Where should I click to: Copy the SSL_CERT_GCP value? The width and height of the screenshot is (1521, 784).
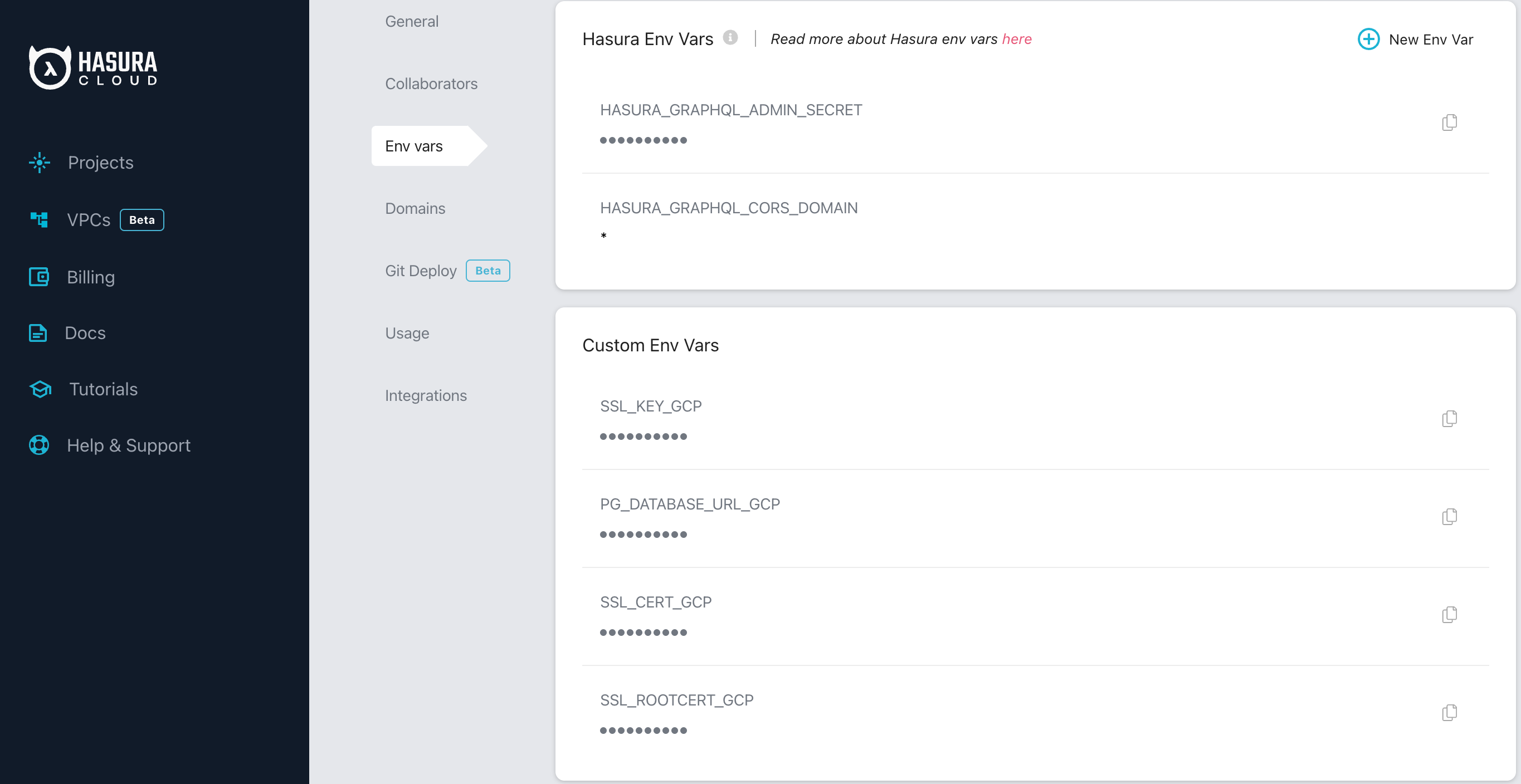click(x=1450, y=615)
